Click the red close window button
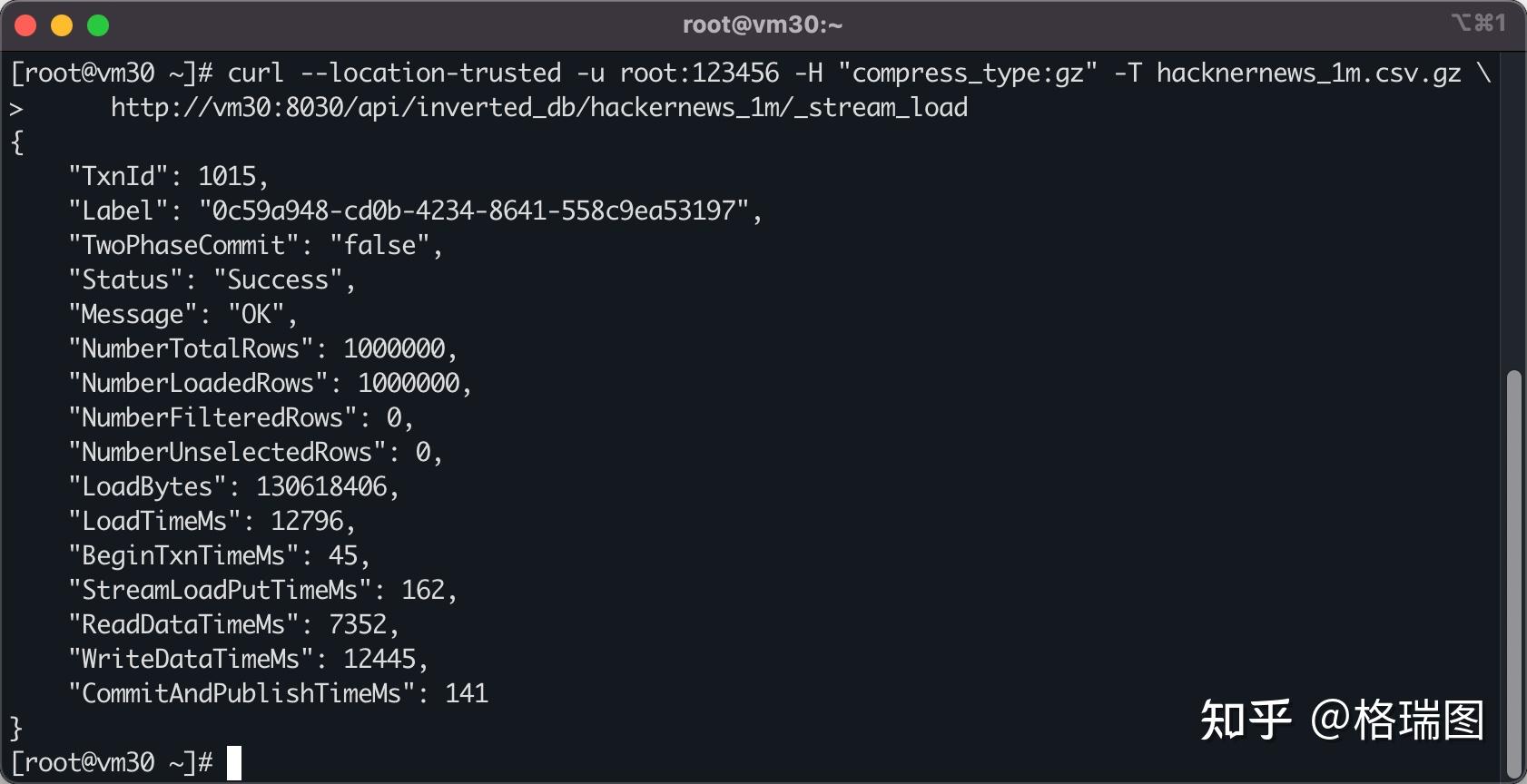 click(25, 25)
